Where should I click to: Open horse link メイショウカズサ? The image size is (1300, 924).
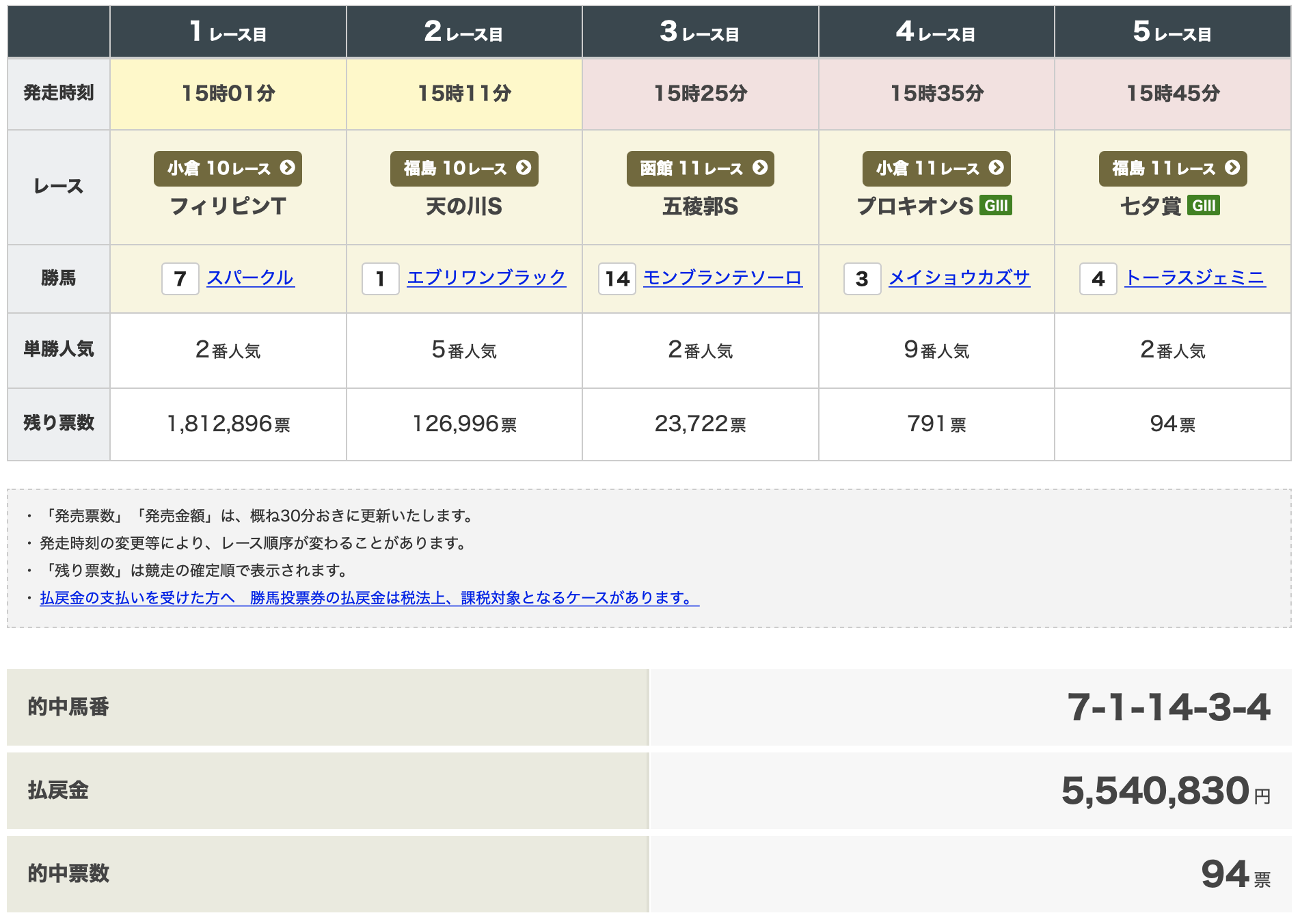959,277
